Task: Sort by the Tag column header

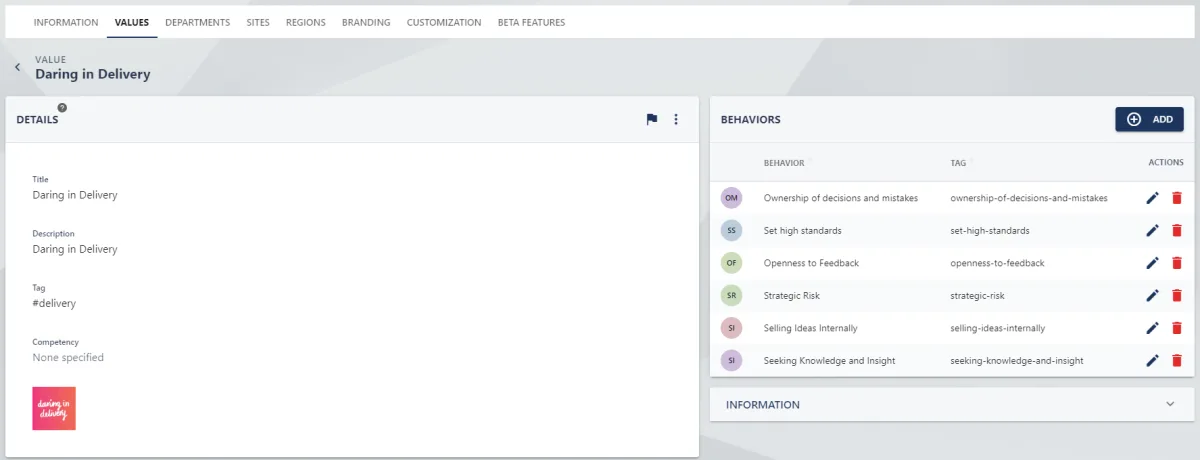Action: [958, 162]
